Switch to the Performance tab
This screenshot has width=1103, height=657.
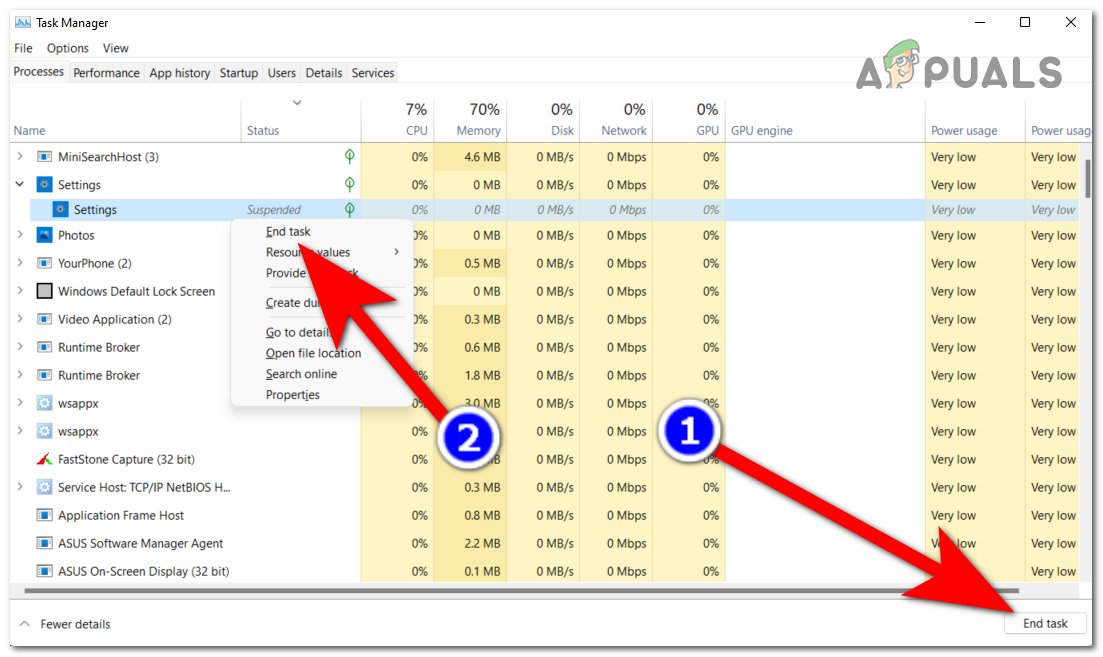106,73
